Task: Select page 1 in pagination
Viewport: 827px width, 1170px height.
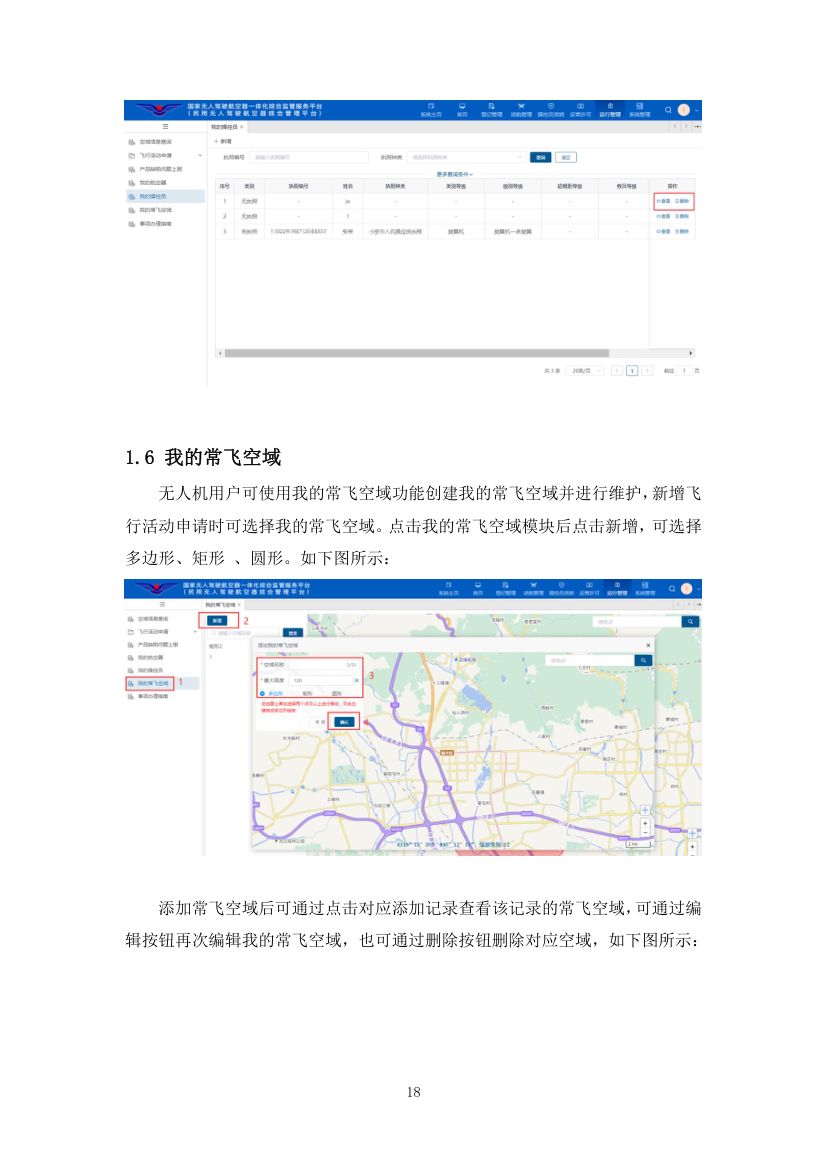Action: pyautogui.click(x=632, y=371)
